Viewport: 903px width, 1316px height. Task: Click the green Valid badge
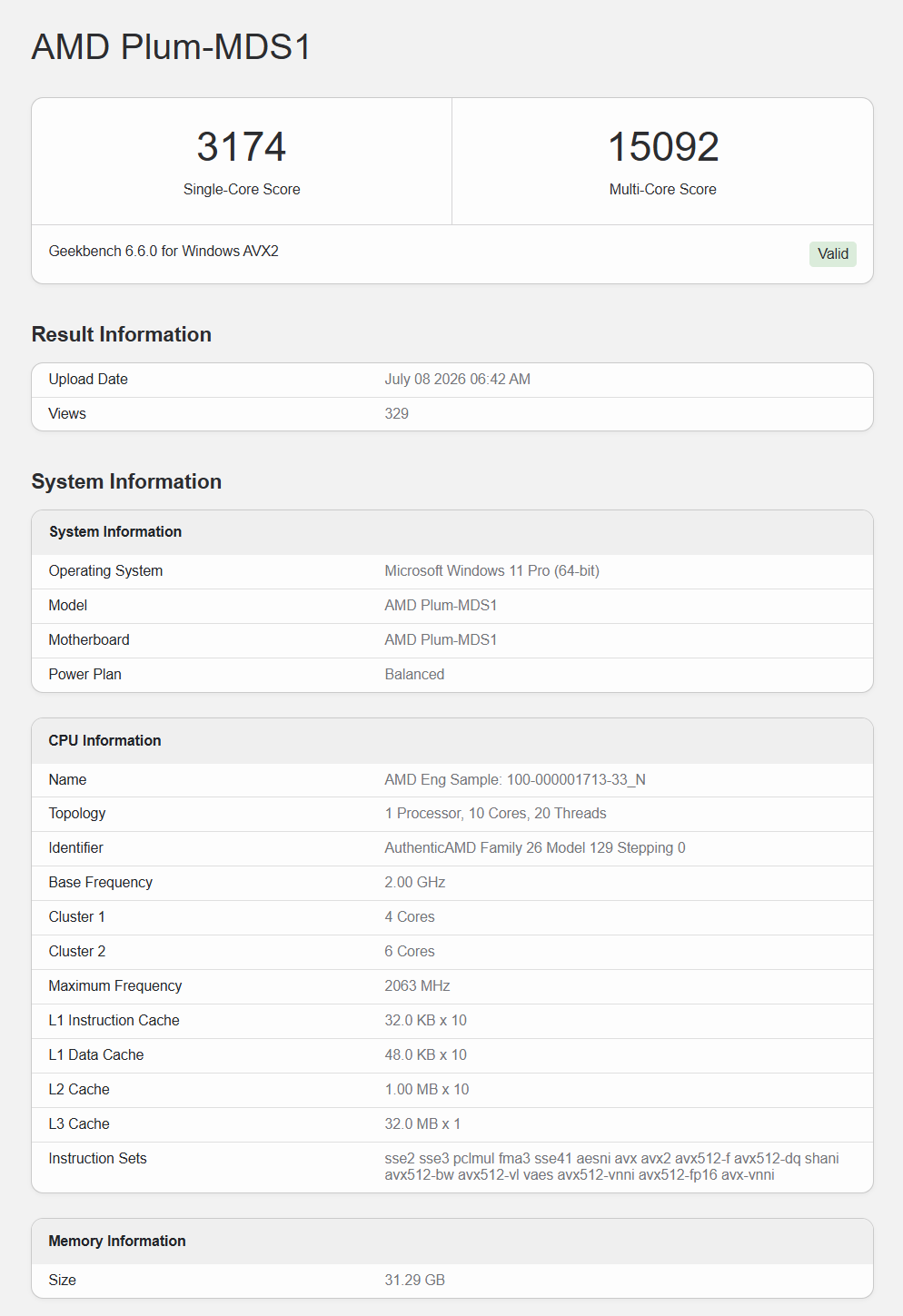tap(833, 253)
